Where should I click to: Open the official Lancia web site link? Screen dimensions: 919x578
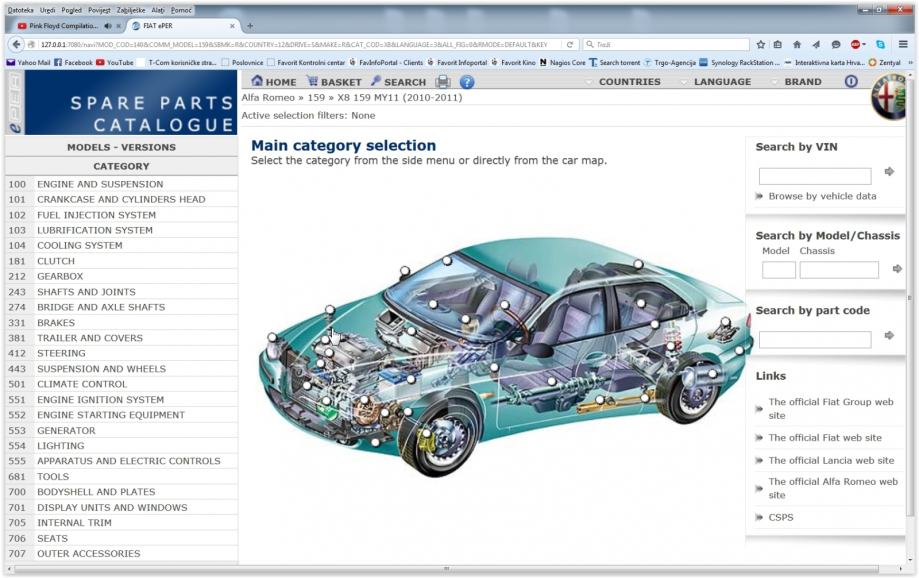pyautogui.click(x=831, y=461)
